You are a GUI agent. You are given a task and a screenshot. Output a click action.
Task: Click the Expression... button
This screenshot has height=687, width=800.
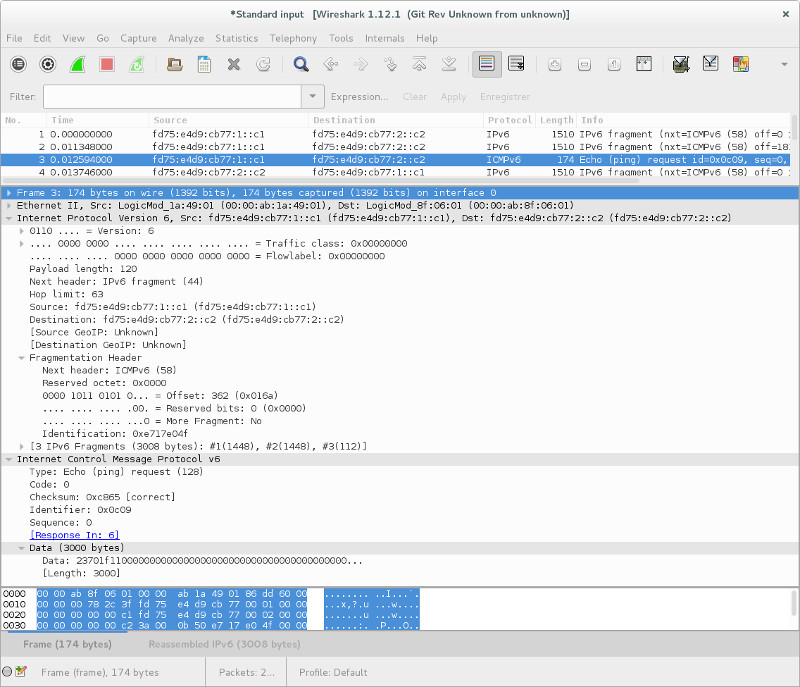click(x=360, y=96)
